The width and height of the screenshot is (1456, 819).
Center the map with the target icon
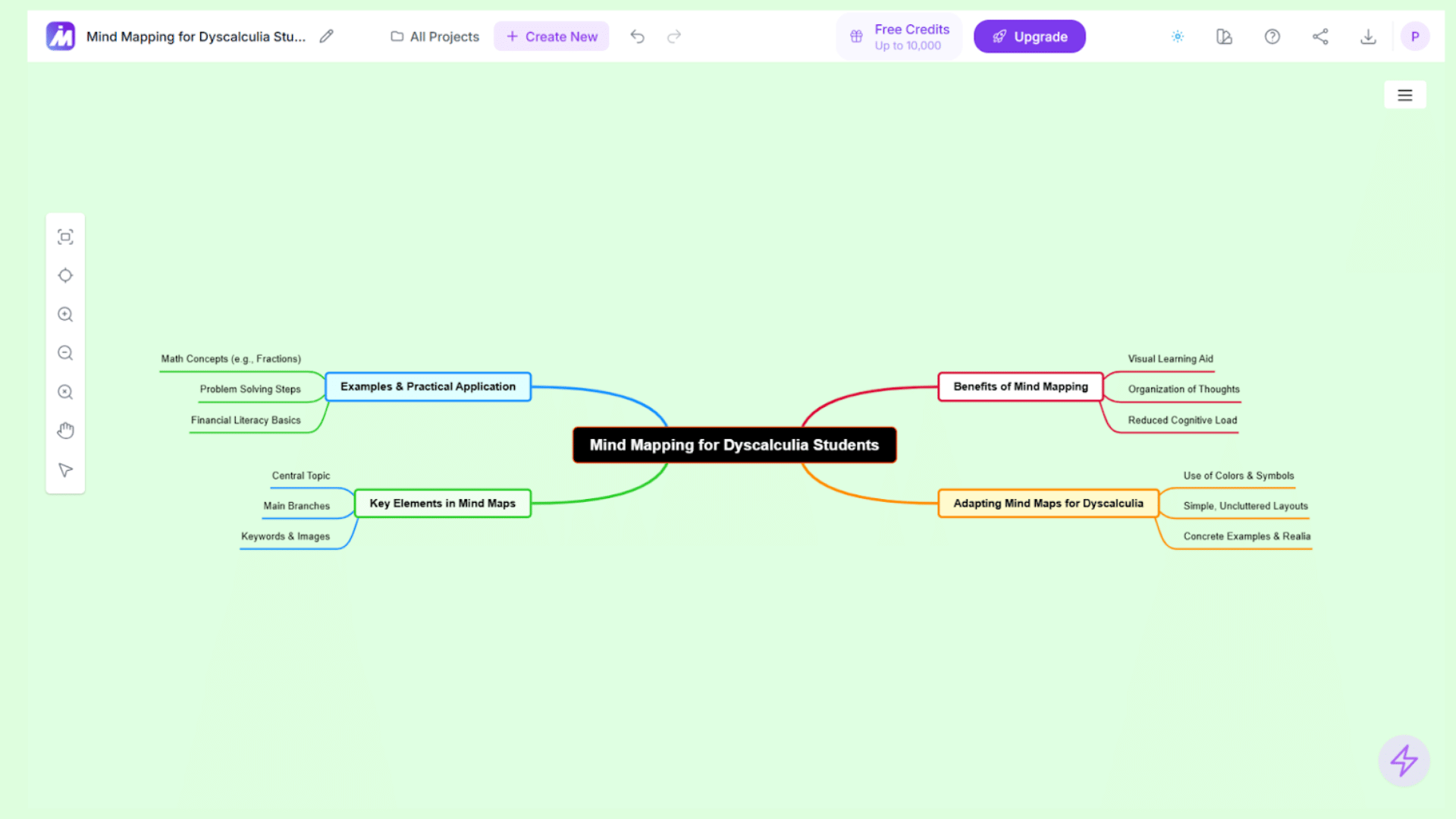coord(65,275)
